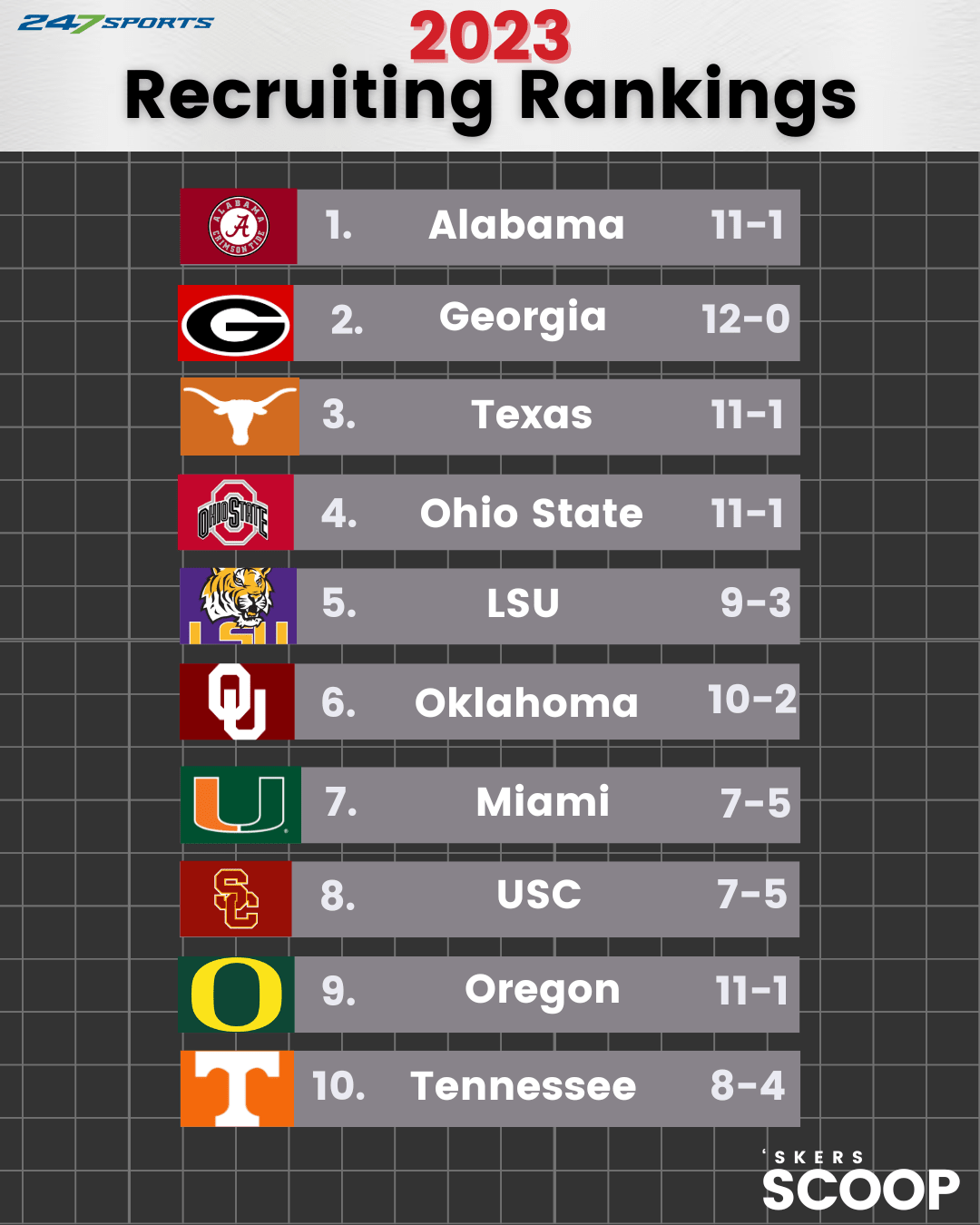This screenshot has width=980, height=1225.
Task: Click the Tennessee team name
Action: click(524, 1086)
